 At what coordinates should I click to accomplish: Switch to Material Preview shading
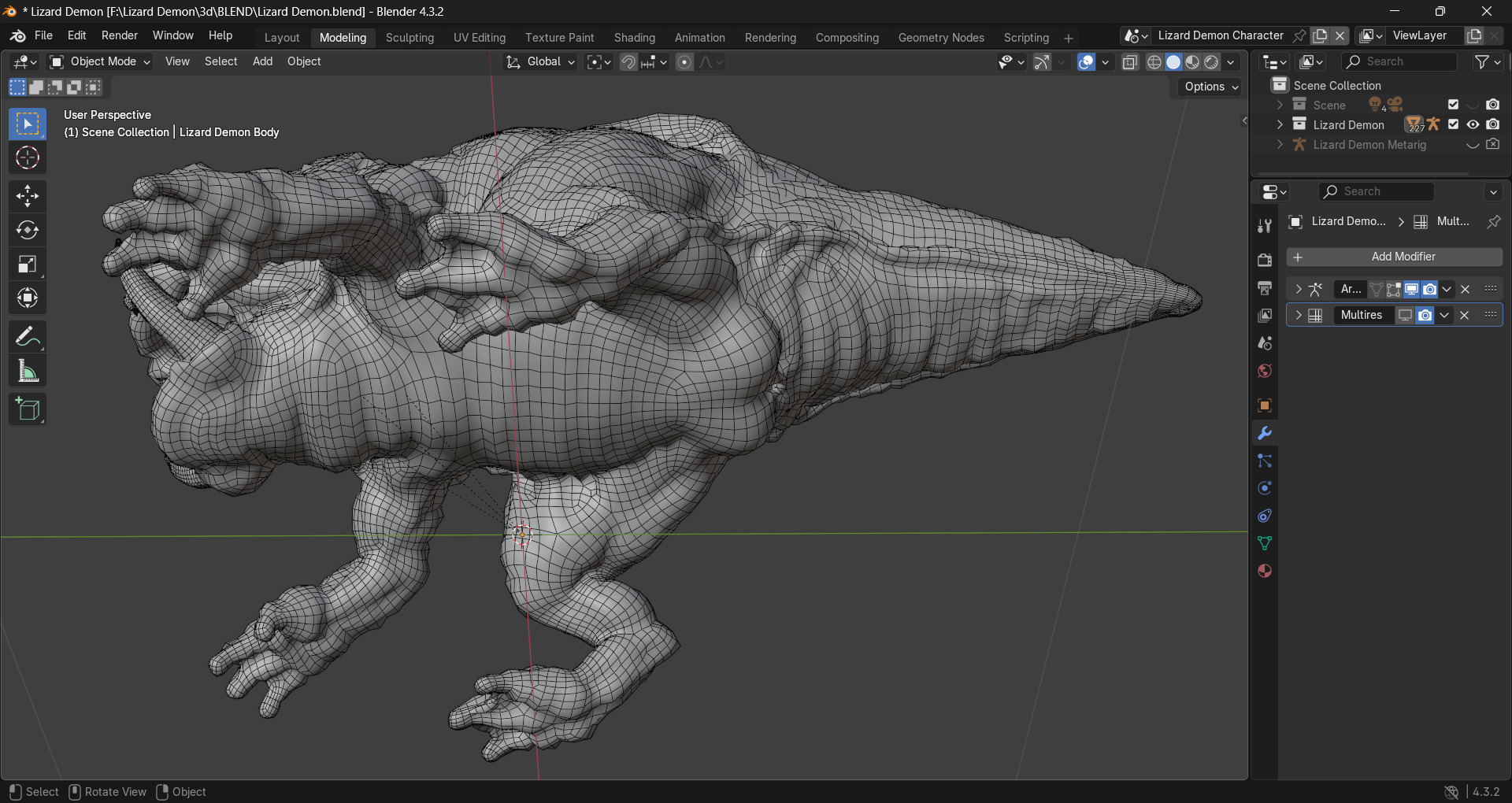[x=1192, y=62]
